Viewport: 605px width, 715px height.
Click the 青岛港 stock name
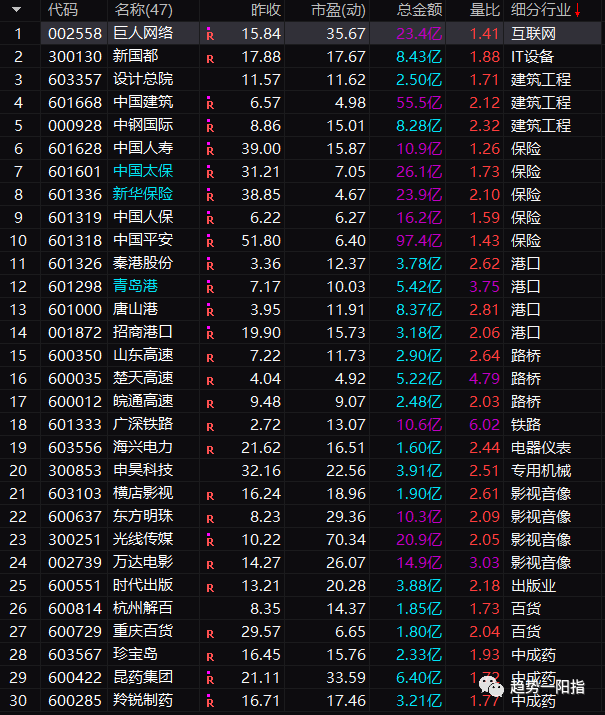point(135,286)
